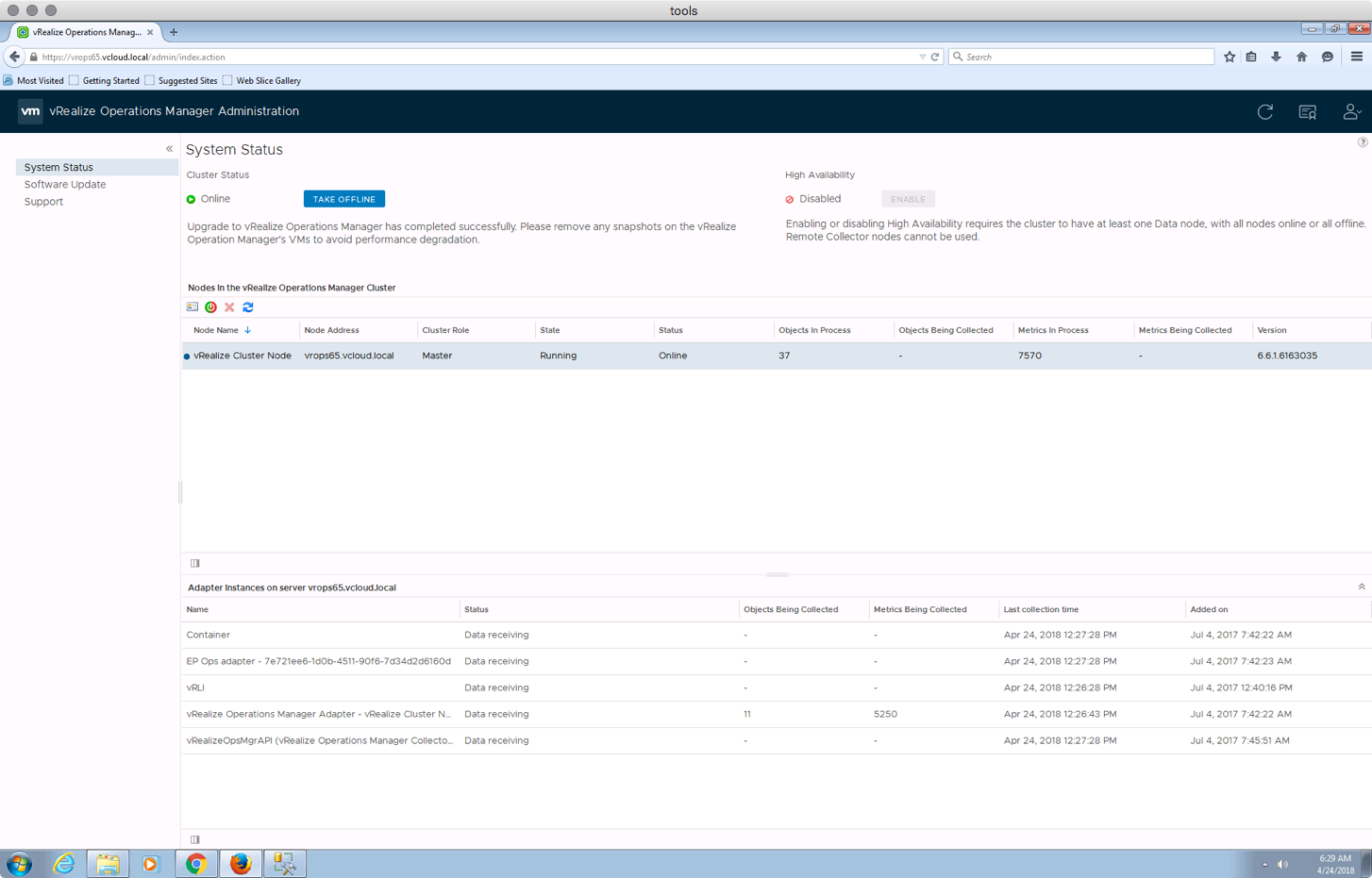
Task: Open Suggested Sites bookmark
Action: pos(181,81)
